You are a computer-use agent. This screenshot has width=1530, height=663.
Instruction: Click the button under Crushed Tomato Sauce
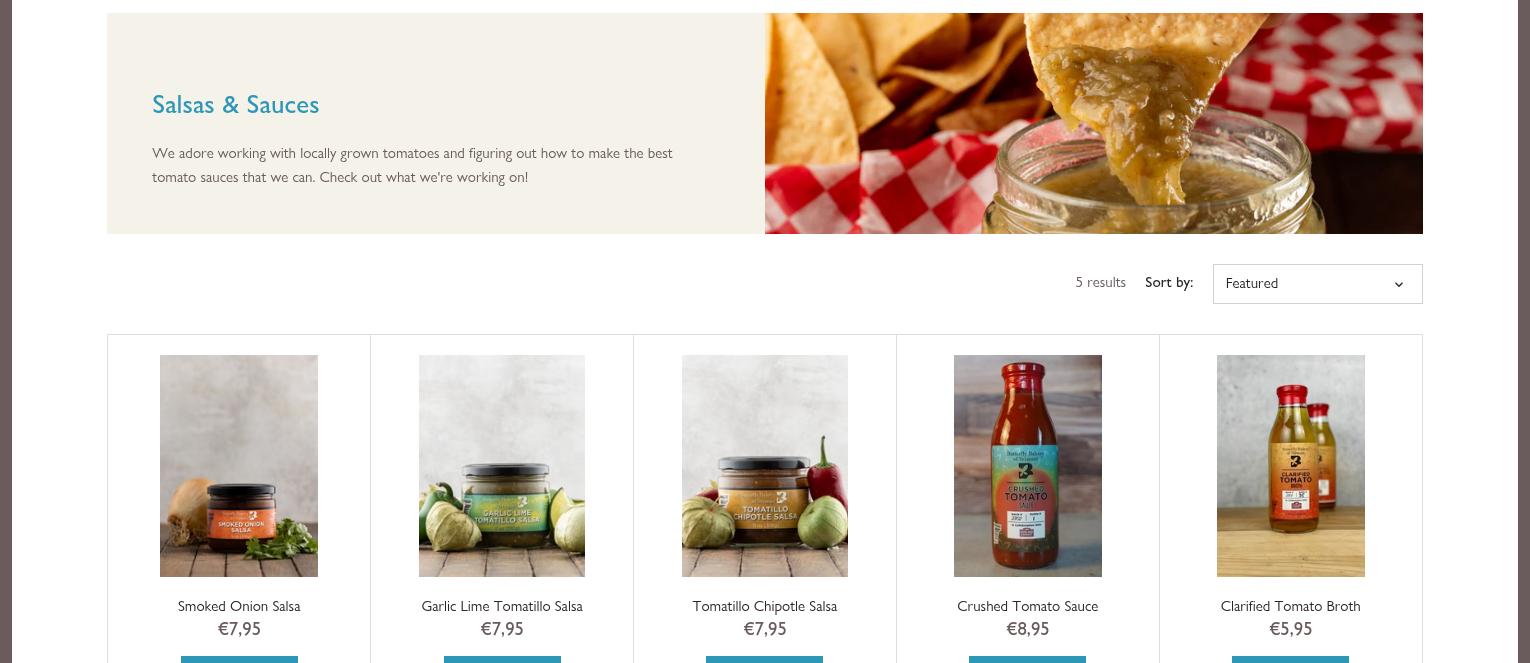pyautogui.click(x=1028, y=659)
